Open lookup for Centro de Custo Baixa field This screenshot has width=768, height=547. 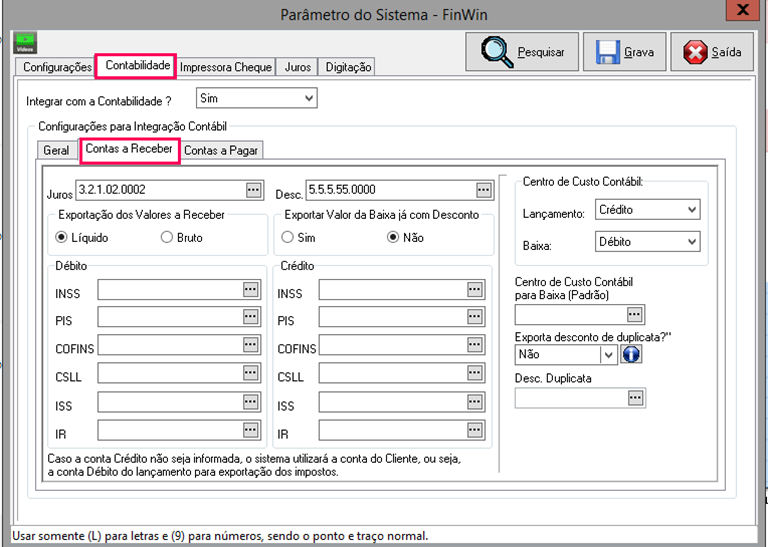pos(635,315)
